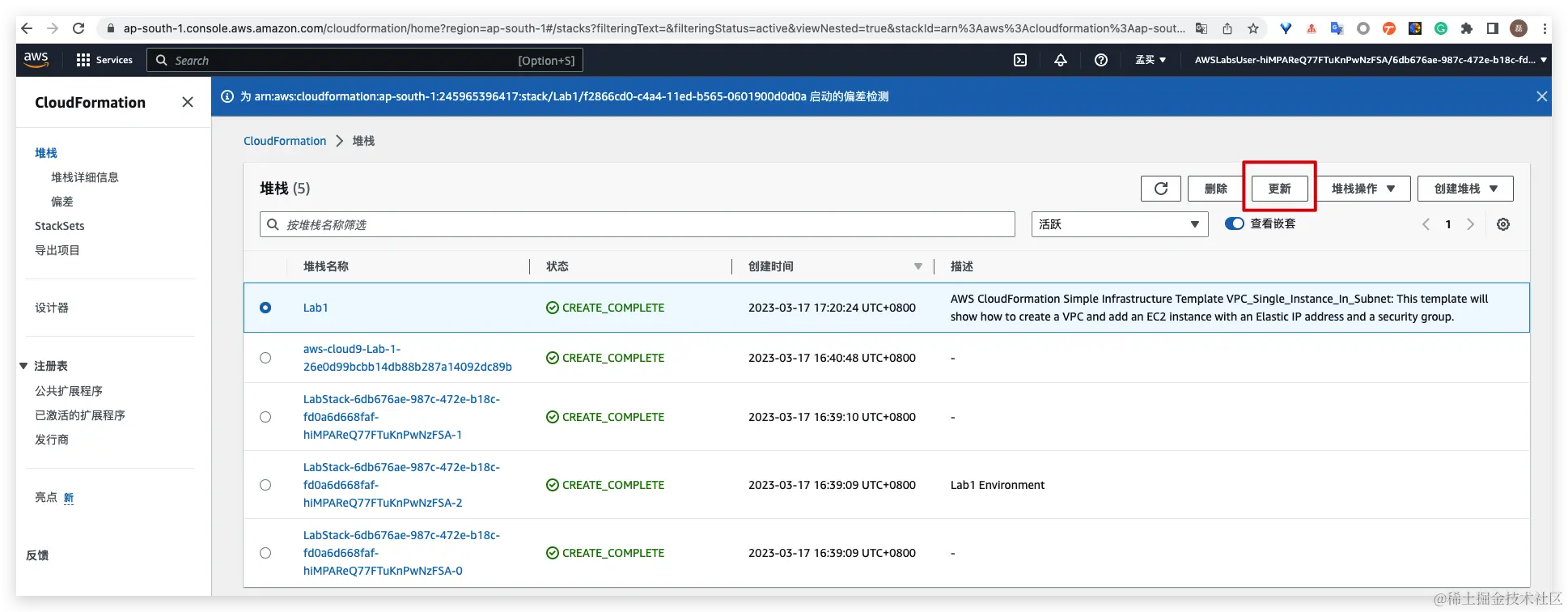Click the browser address bar URL

654,28
